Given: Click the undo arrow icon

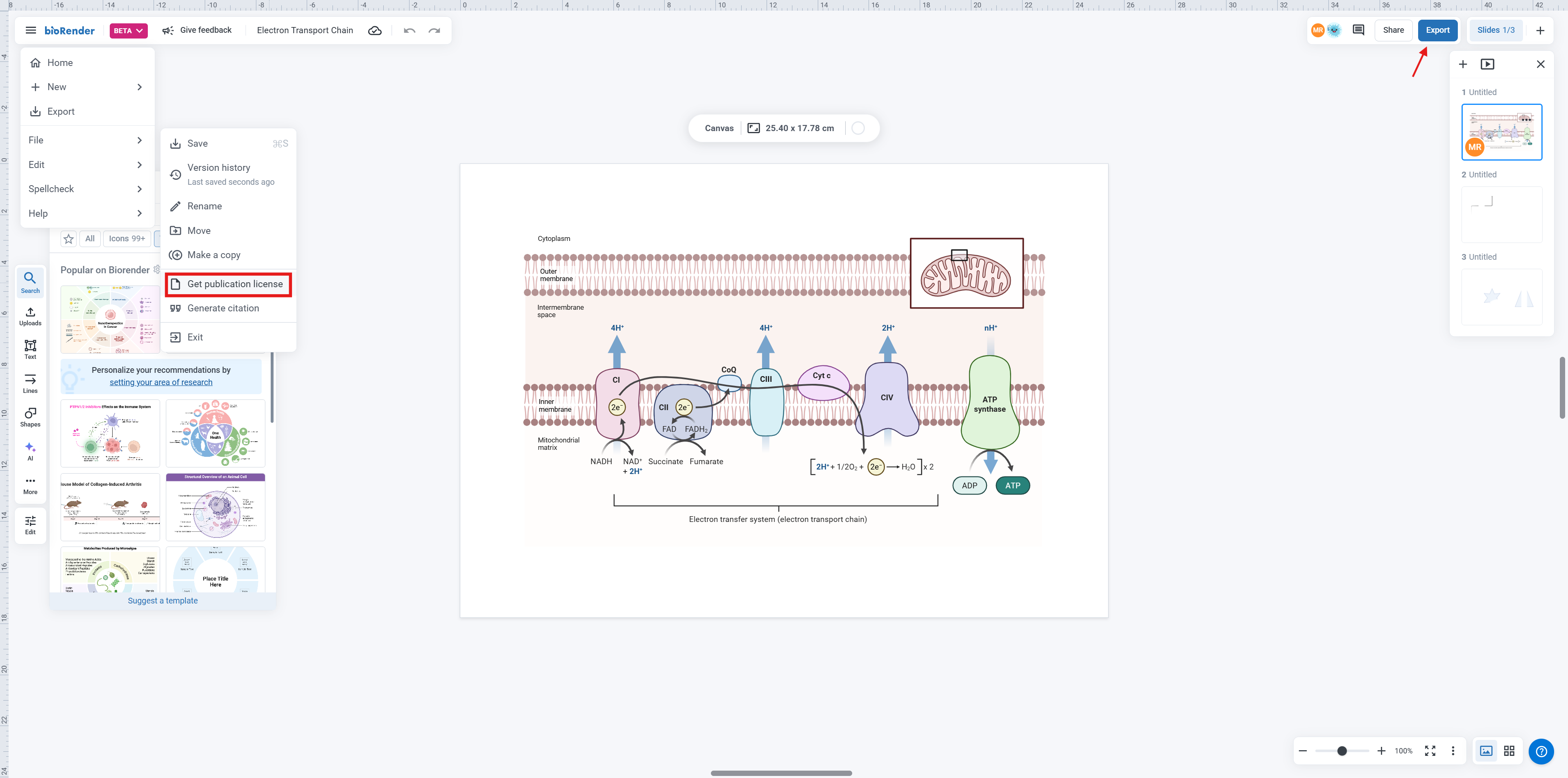Looking at the screenshot, I should (409, 30).
